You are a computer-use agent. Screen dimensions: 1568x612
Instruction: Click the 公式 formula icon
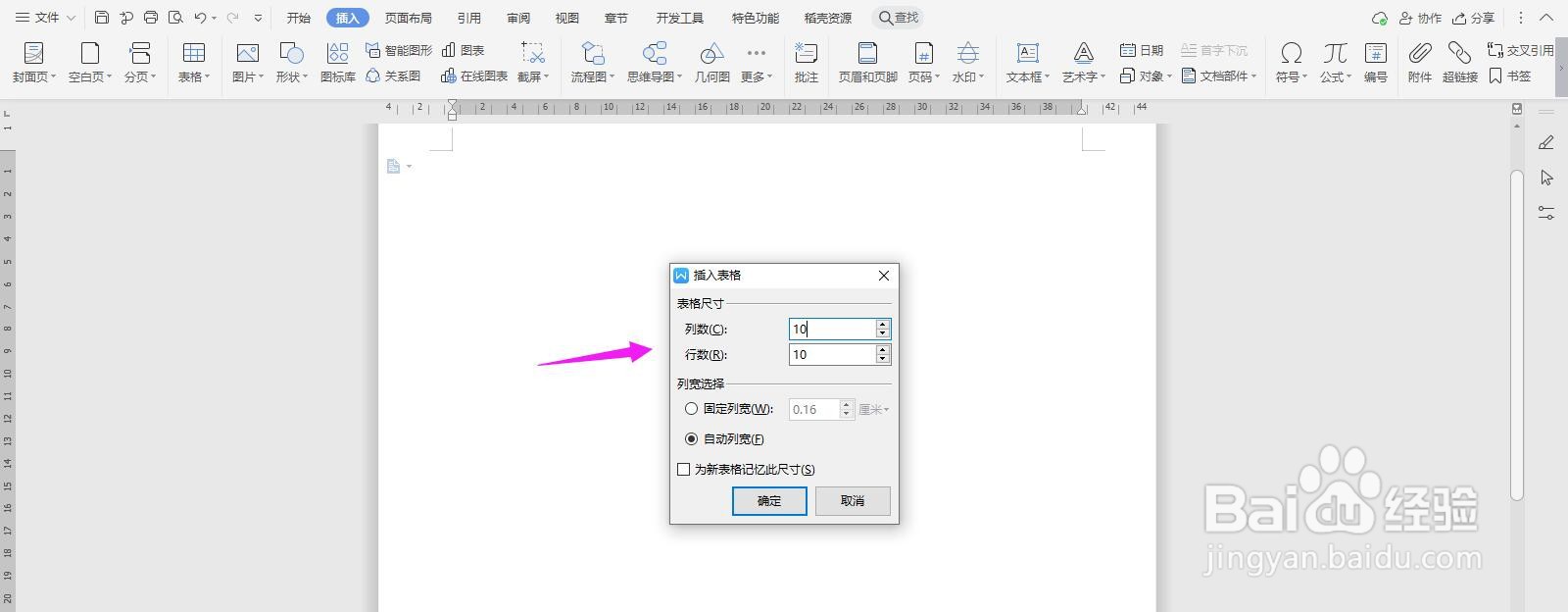click(1335, 53)
